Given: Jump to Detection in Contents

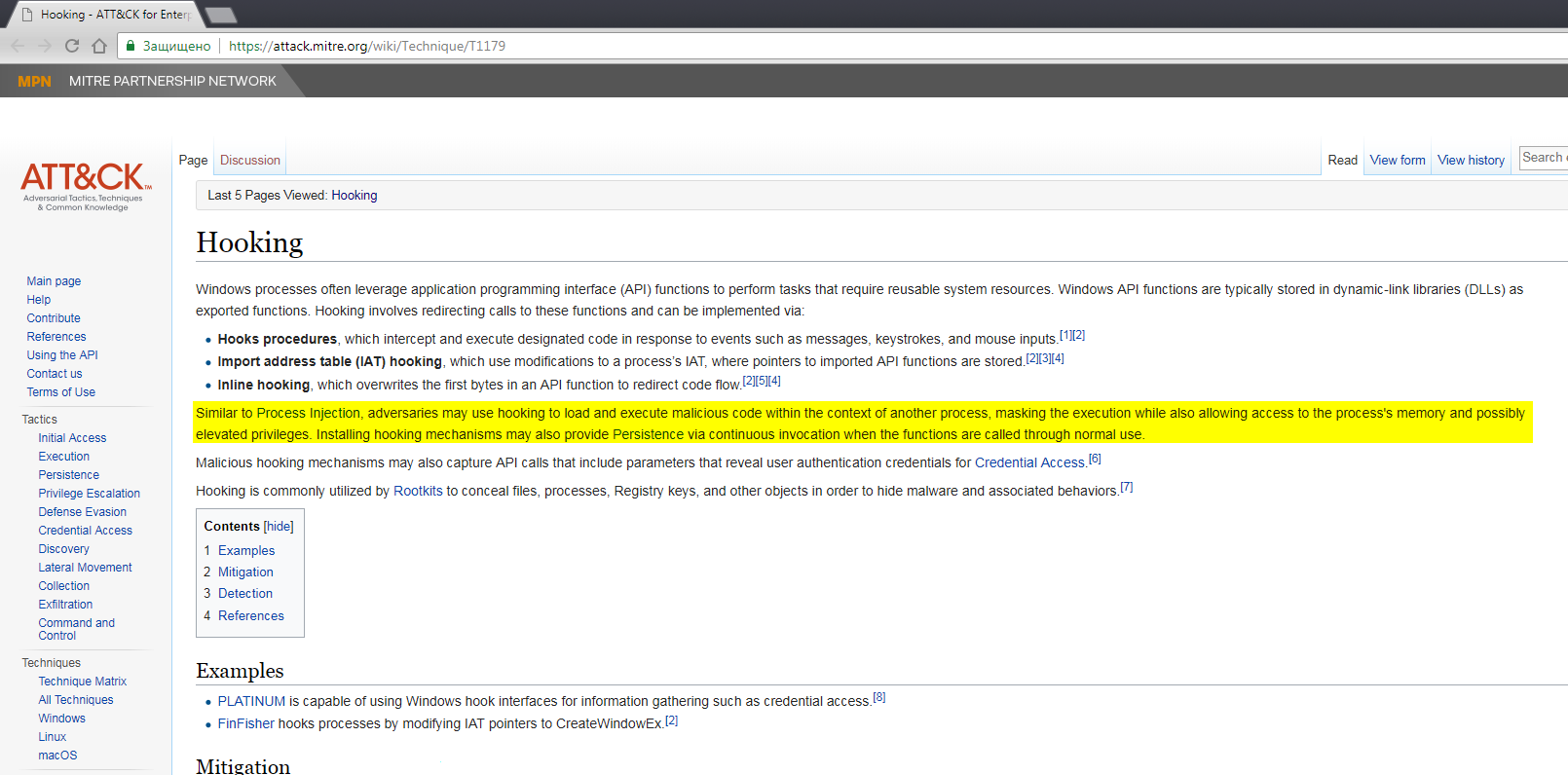Looking at the screenshot, I should pyautogui.click(x=245, y=594).
